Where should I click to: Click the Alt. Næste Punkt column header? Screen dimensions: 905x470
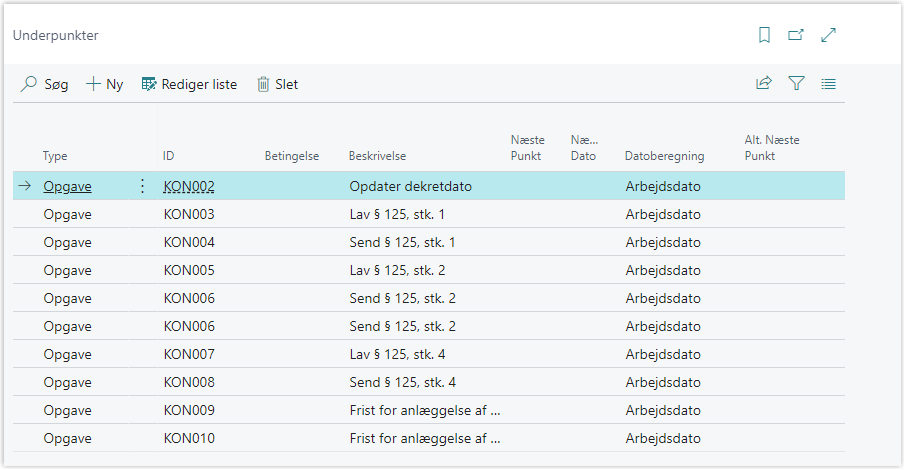[x=772, y=148]
